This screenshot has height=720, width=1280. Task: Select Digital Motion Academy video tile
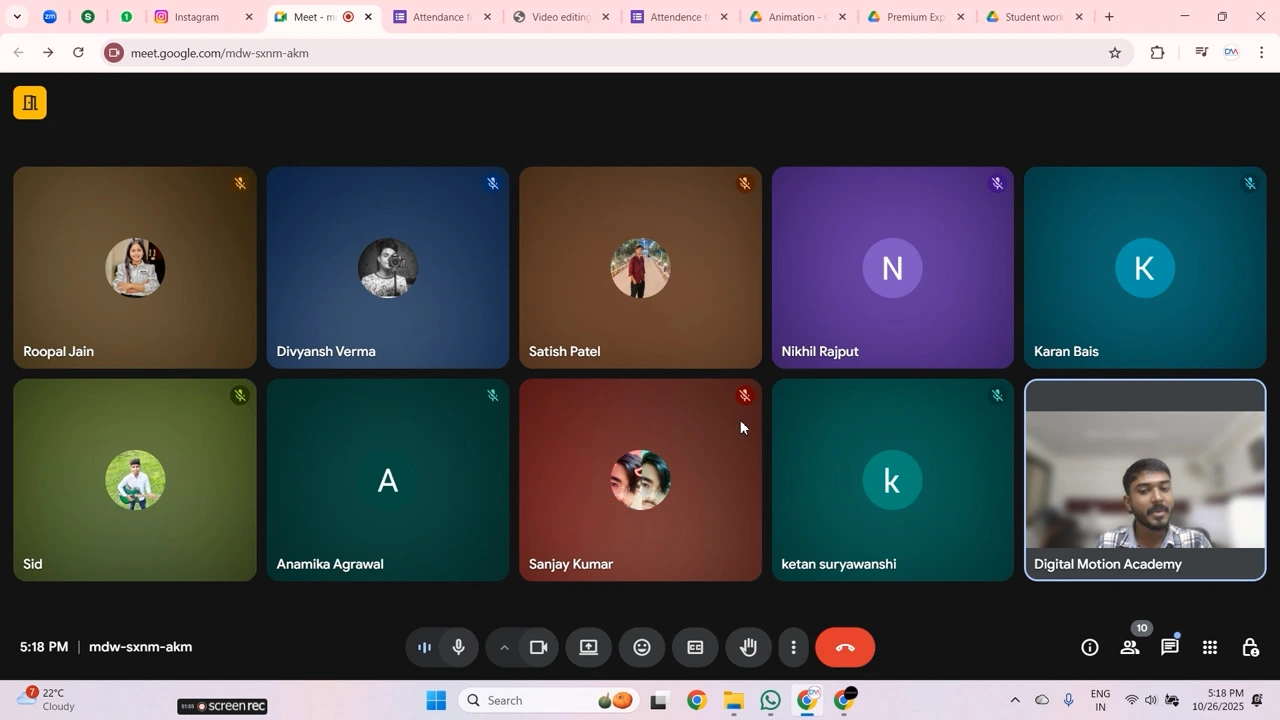pos(1145,480)
